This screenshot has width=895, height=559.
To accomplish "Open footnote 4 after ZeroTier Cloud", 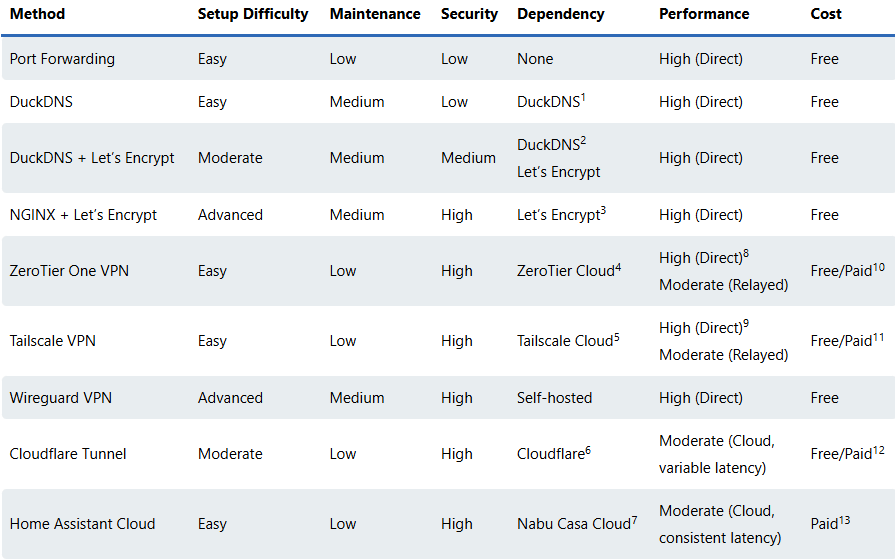I will 619,266.
